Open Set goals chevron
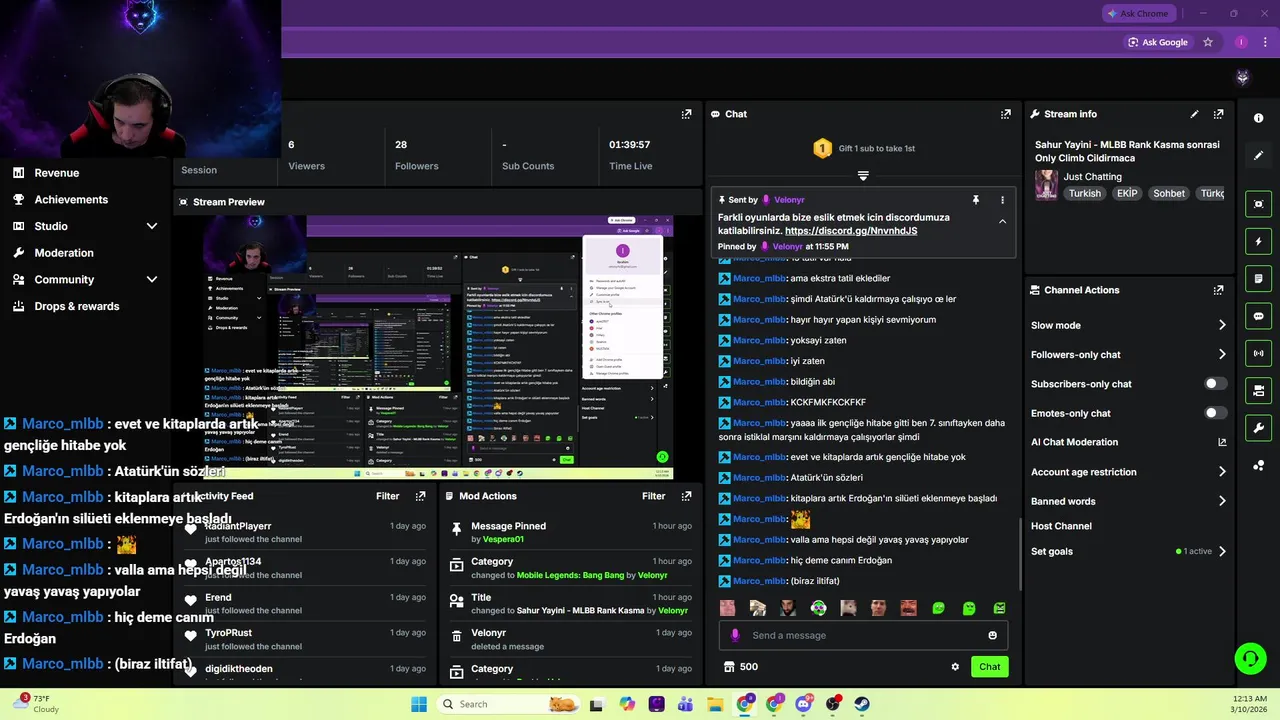Viewport: 1280px width, 720px height. tap(1222, 551)
